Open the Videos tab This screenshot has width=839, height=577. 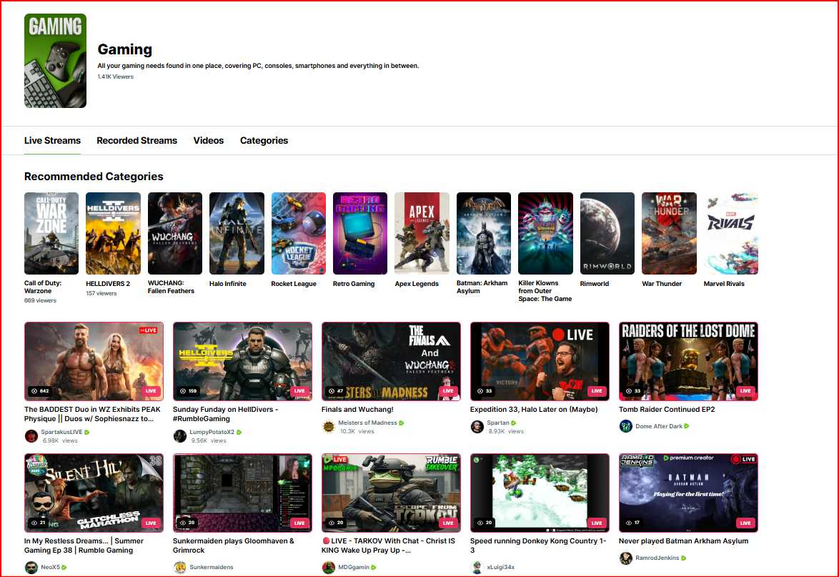coord(208,140)
